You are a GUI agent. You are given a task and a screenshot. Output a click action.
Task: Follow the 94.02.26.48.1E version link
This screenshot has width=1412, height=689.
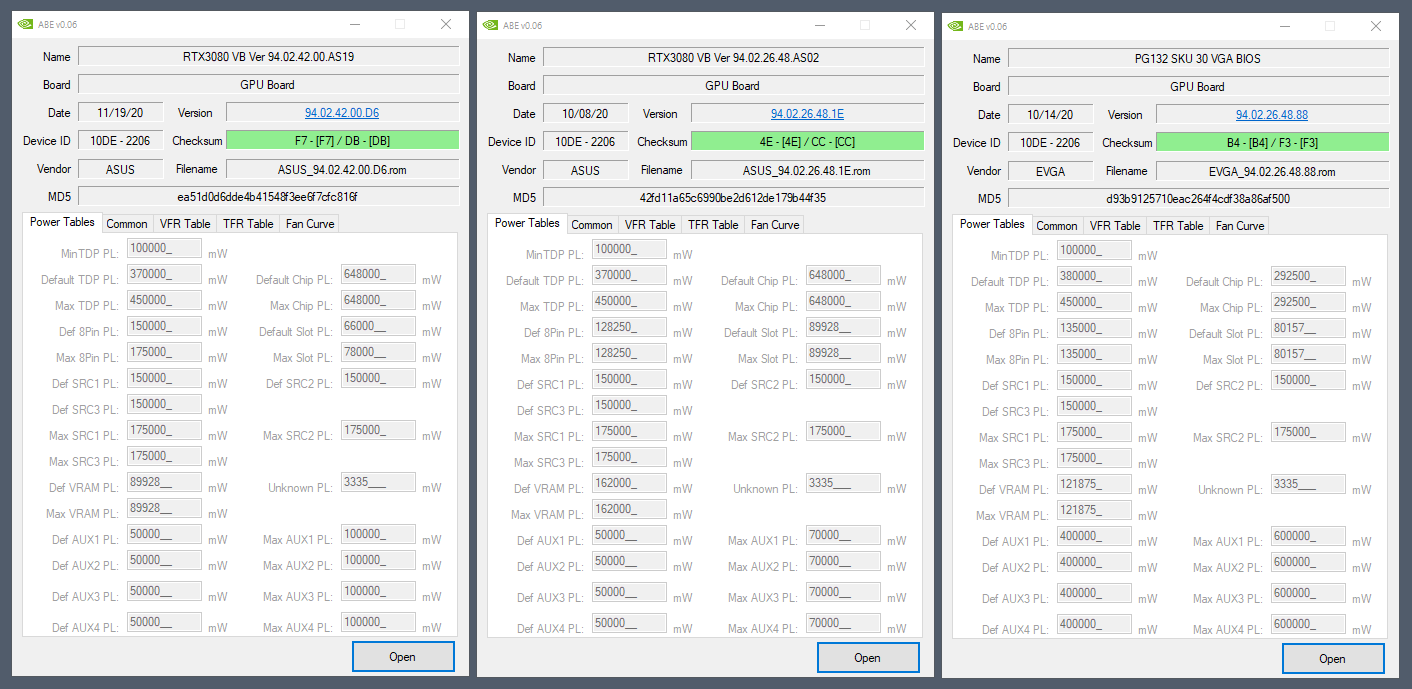pyautogui.click(x=807, y=114)
